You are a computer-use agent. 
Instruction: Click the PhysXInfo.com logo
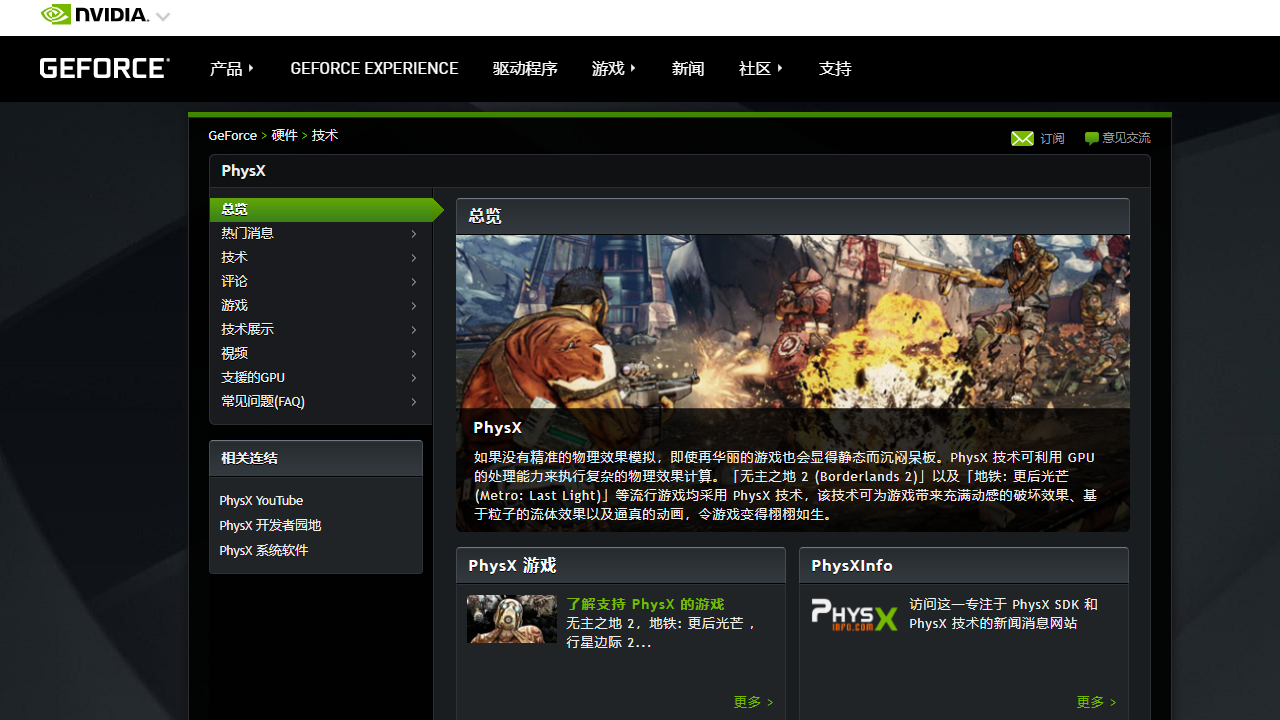click(x=854, y=615)
